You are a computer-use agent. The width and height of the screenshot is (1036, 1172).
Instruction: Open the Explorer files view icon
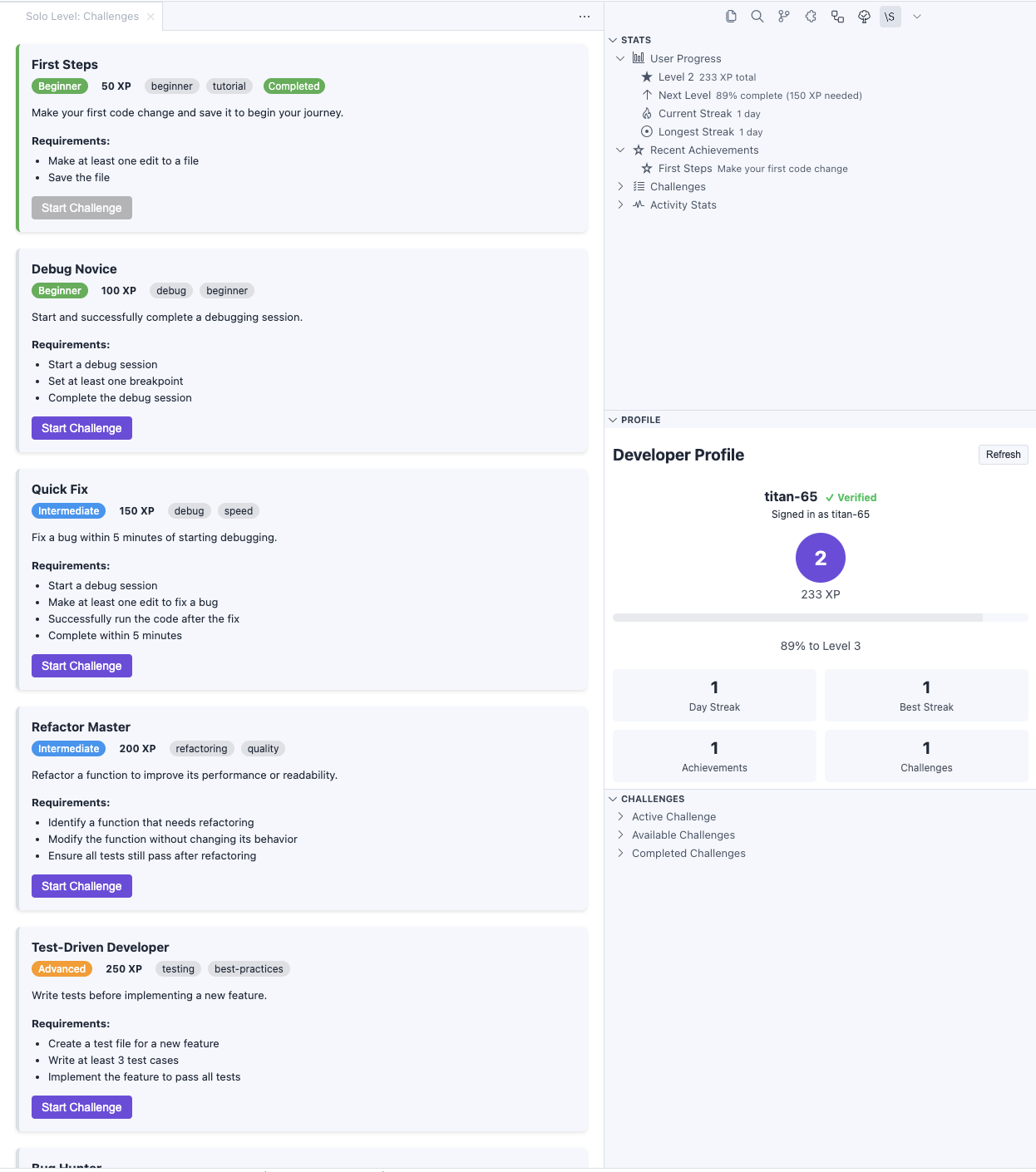click(x=731, y=17)
